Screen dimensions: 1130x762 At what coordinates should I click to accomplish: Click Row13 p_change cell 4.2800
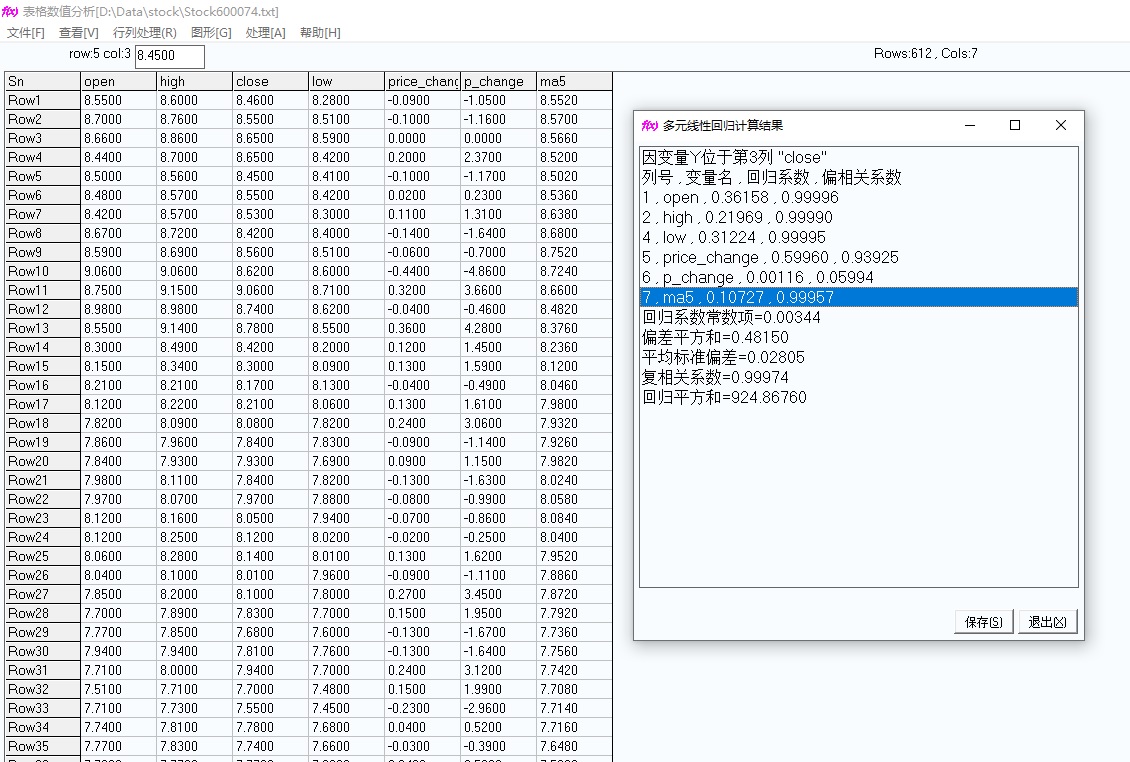tap(499, 328)
